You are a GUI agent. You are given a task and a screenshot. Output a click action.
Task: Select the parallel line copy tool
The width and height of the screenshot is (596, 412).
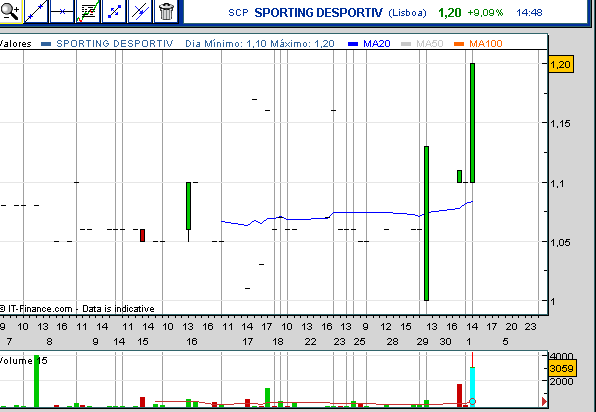[140, 11]
